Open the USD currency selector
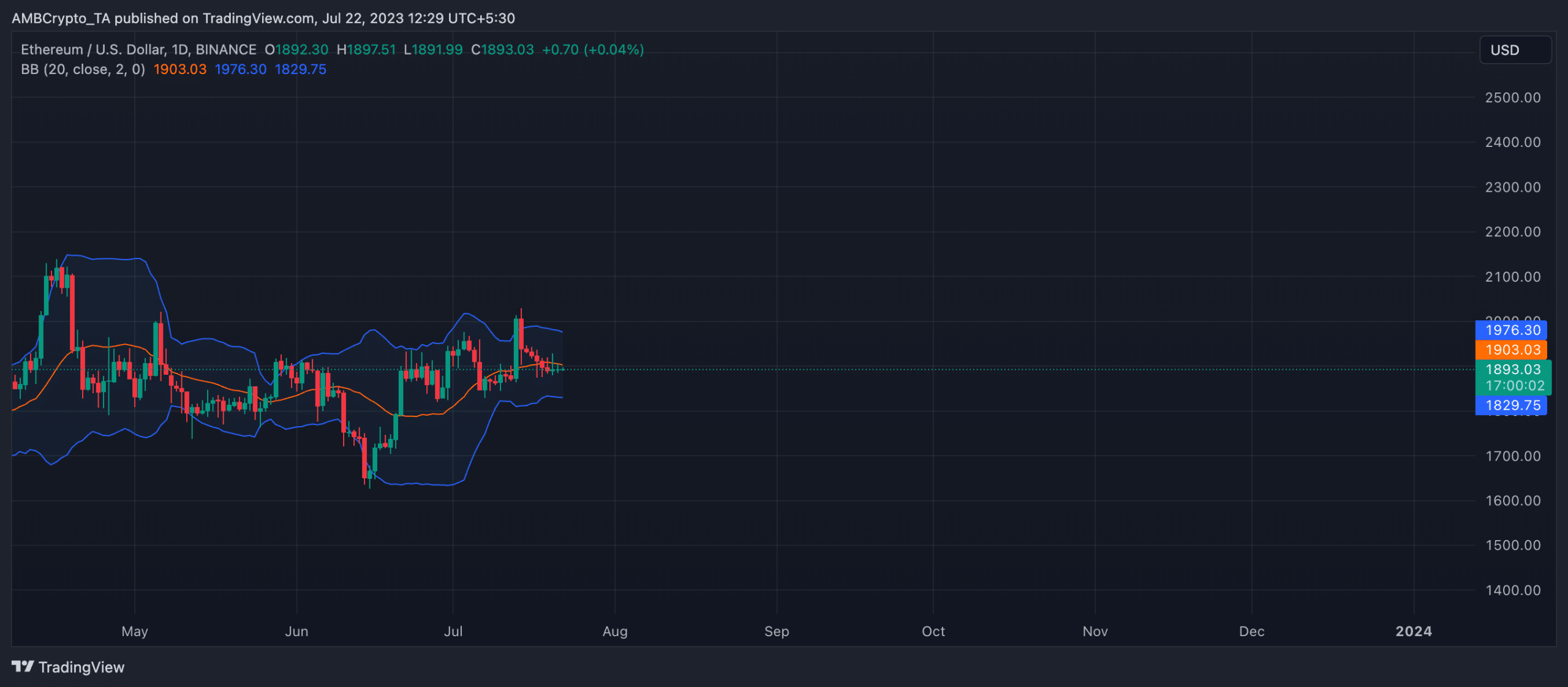 (x=1515, y=50)
